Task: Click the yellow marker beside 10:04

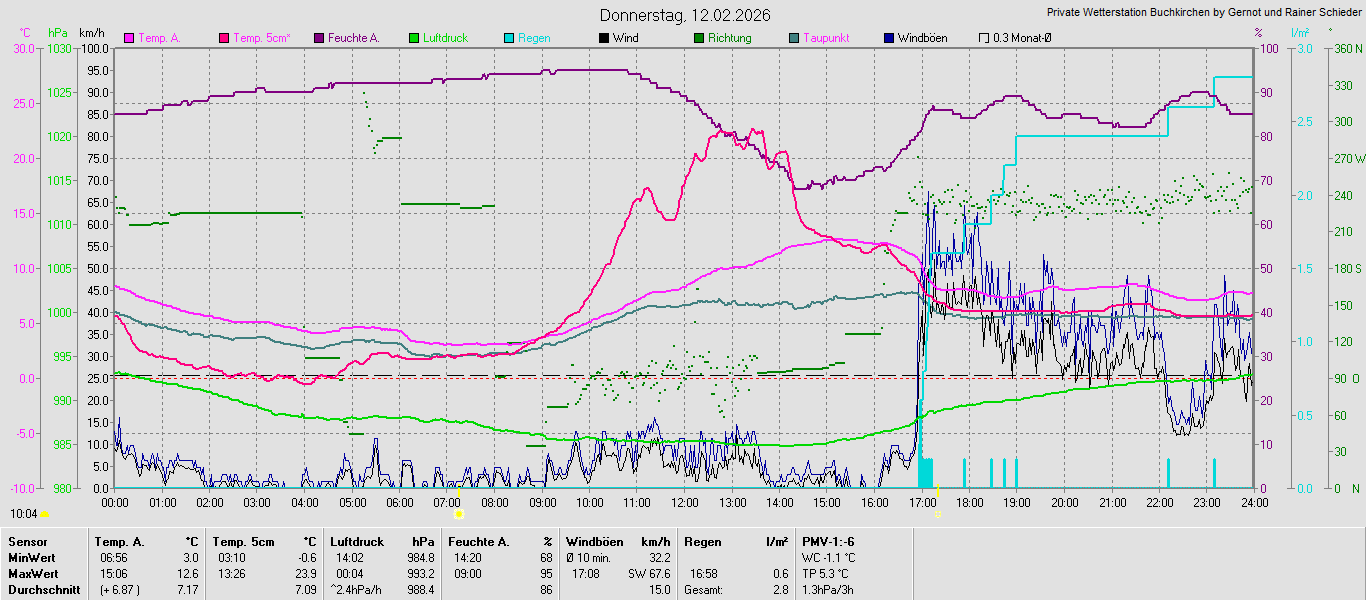Action: [x=44, y=514]
